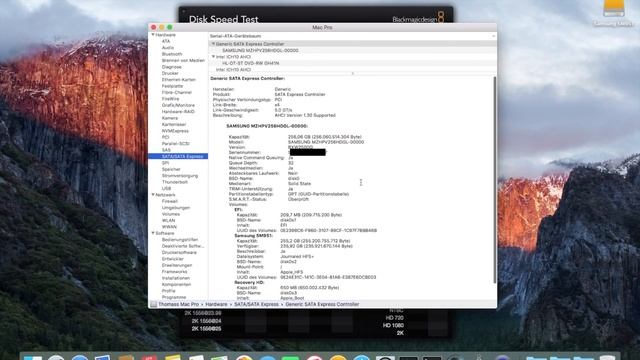This screenshot has width=640, height=360.
Task: Select Bluetooth in the sidebar
Action: (x=172, y=54)
